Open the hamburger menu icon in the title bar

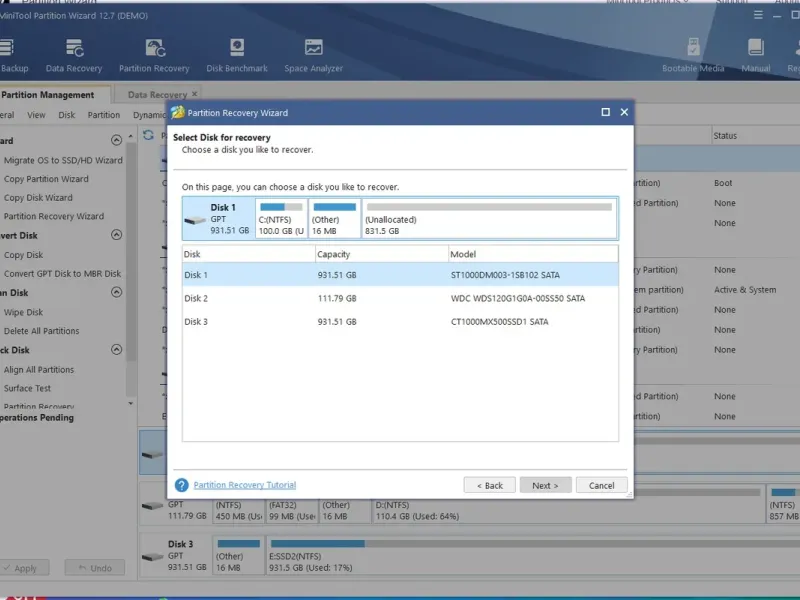pyautogui.click(x=758, y=15)
